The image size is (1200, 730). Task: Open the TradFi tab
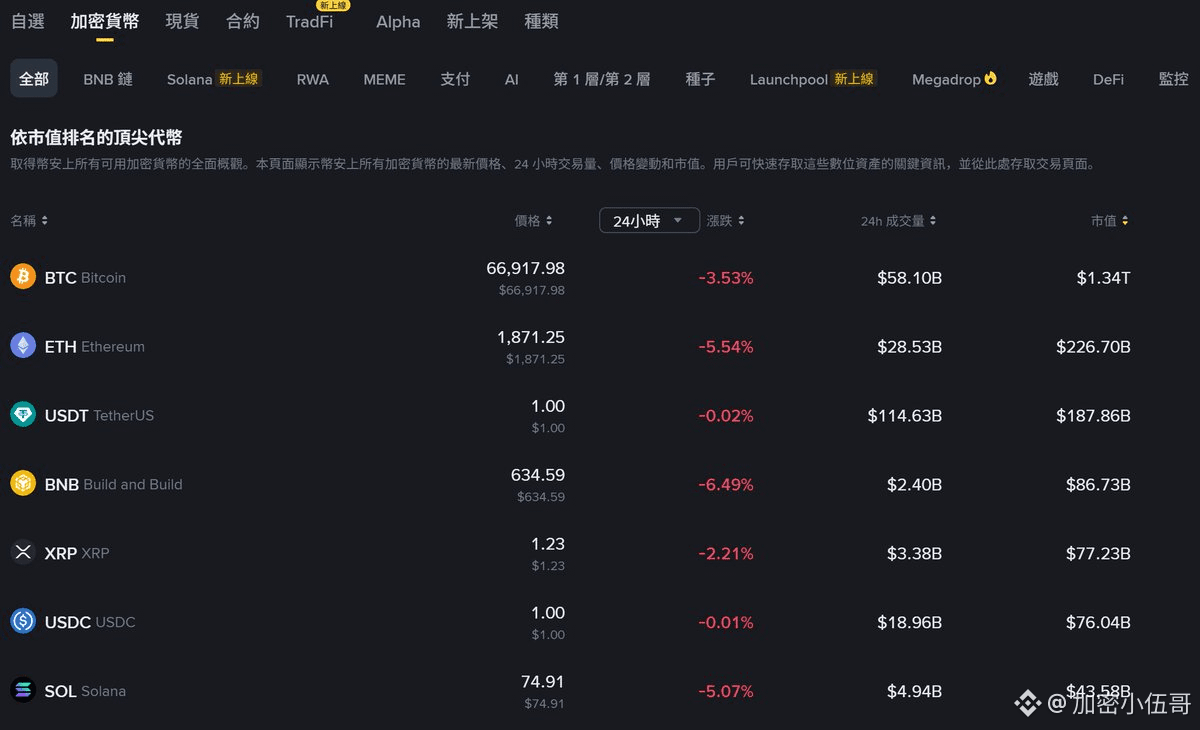(310, 21)
